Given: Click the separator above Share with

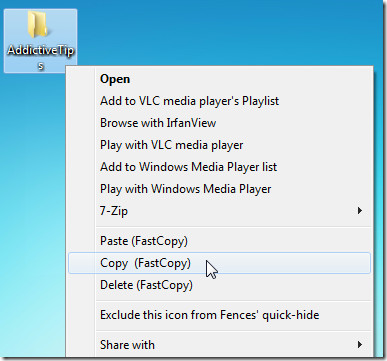Looking at the screenshot, I should (233, 331).
